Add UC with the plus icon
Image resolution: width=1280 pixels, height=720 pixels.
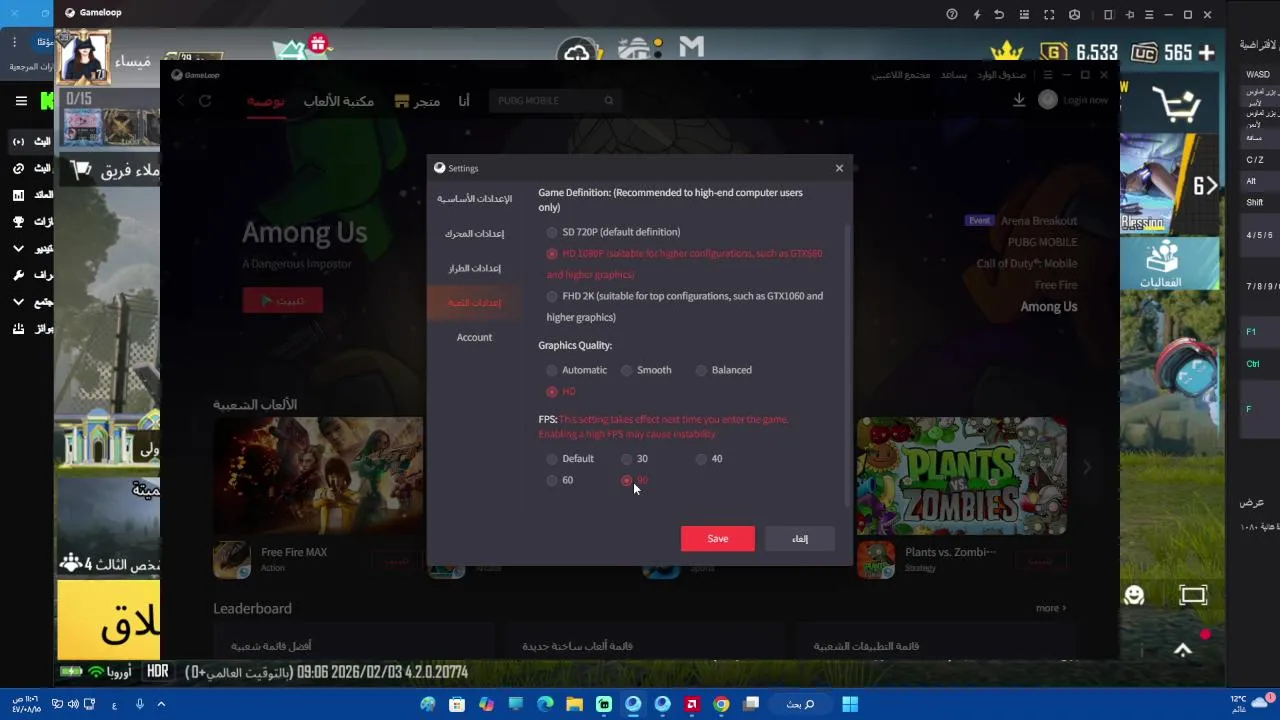pyautogui.click(x=1206, y=52)
